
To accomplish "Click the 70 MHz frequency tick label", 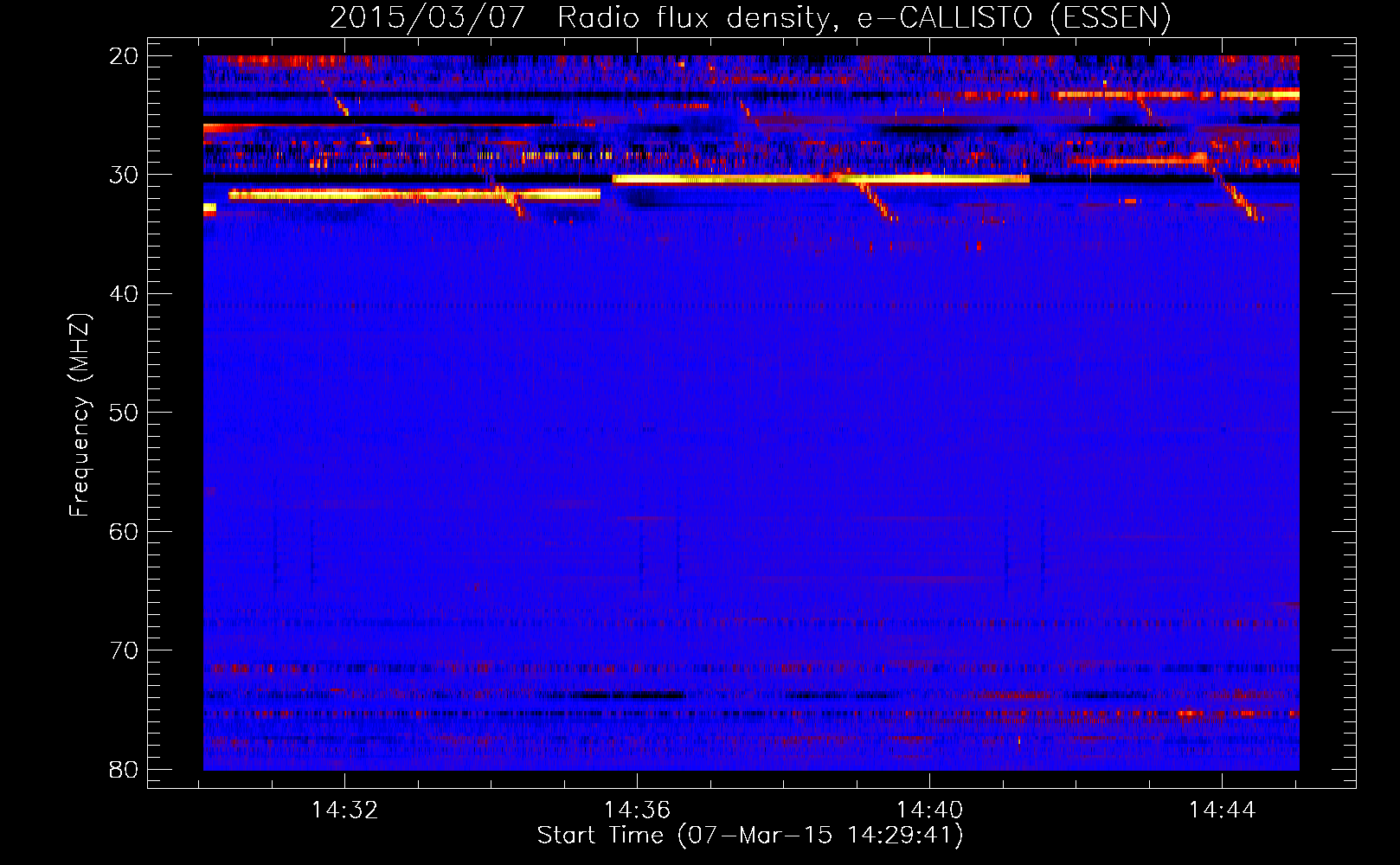I will [x=124, y=650].
